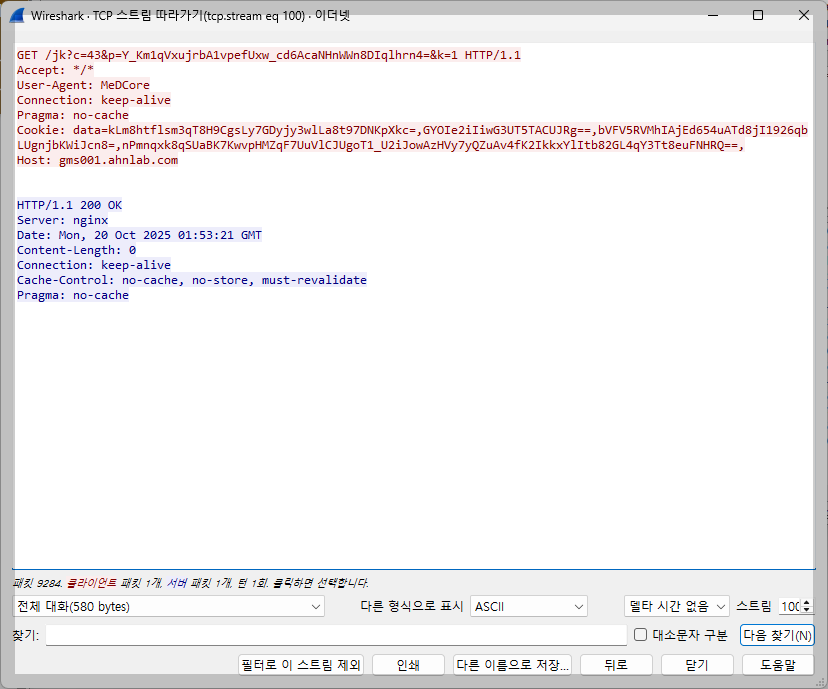Toggle the 대소문자 구분 checkbox
The height and width of the screenshot is (689, 828).
640,635
